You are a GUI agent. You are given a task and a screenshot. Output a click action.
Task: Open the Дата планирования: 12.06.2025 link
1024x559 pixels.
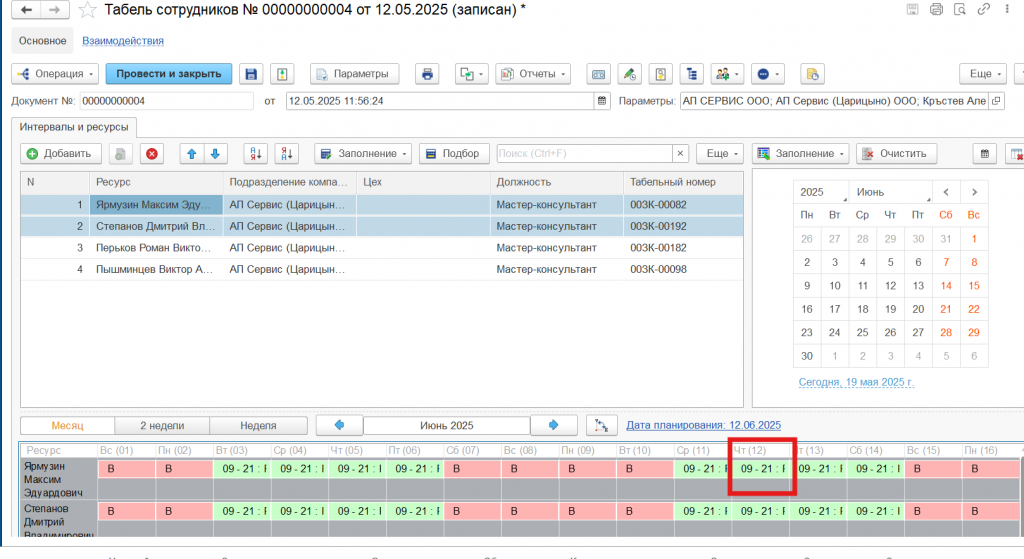[703, 425]
